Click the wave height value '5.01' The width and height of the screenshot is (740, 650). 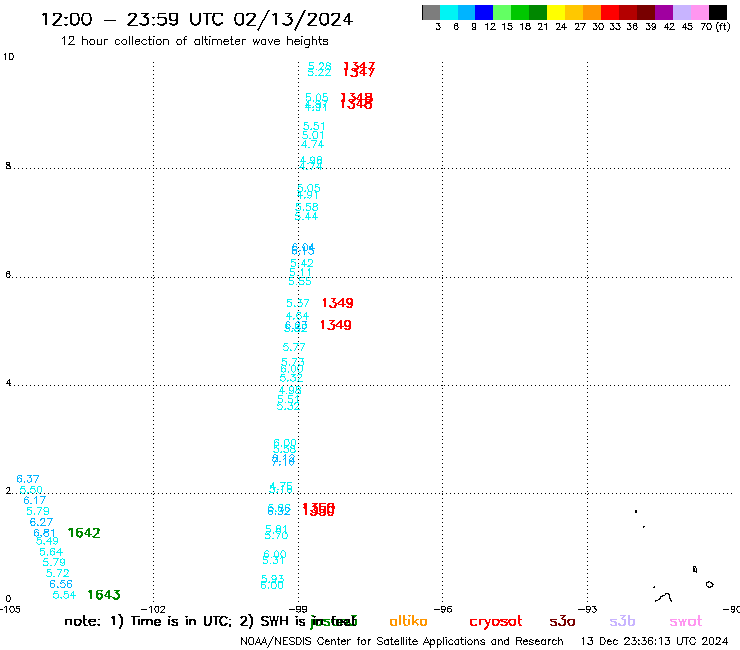(x=313, y=135)
